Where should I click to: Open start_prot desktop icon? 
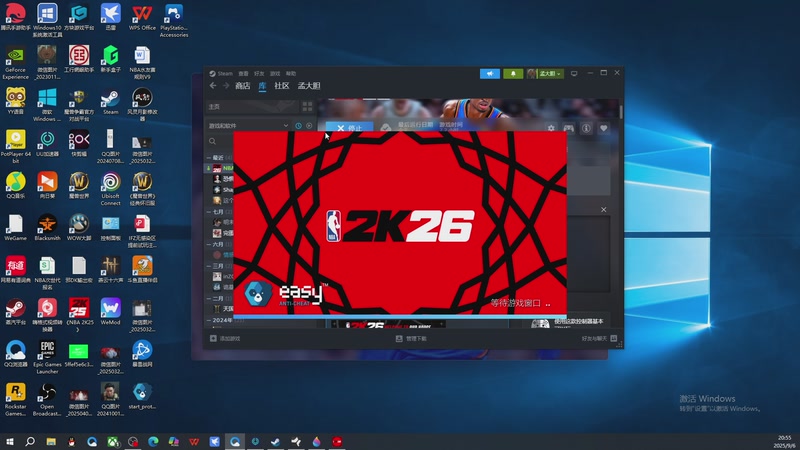click(142, 396)
